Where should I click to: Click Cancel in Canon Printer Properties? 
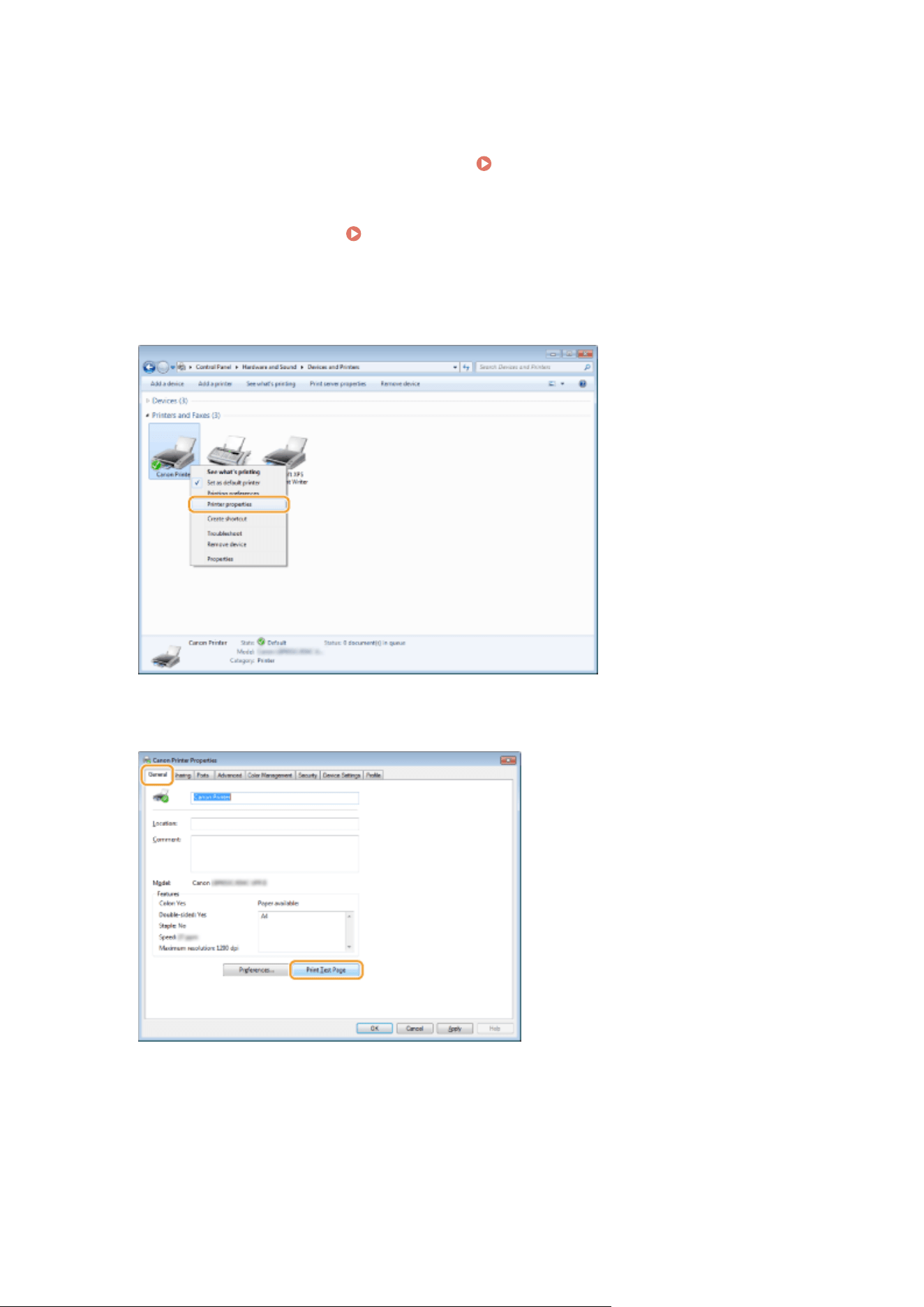[x=415, y=1028]
